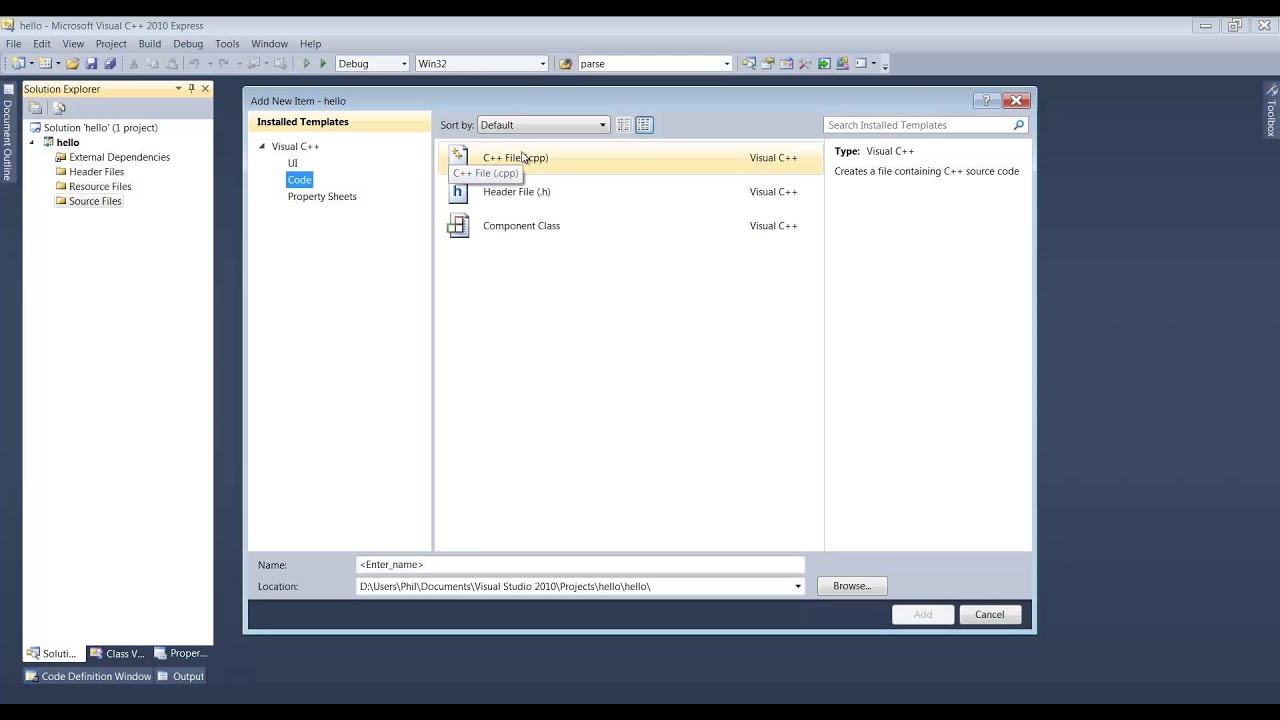1280x720 pixels.
Task: Click Start Without Debugging arrow icon
Action: (323, 63)
